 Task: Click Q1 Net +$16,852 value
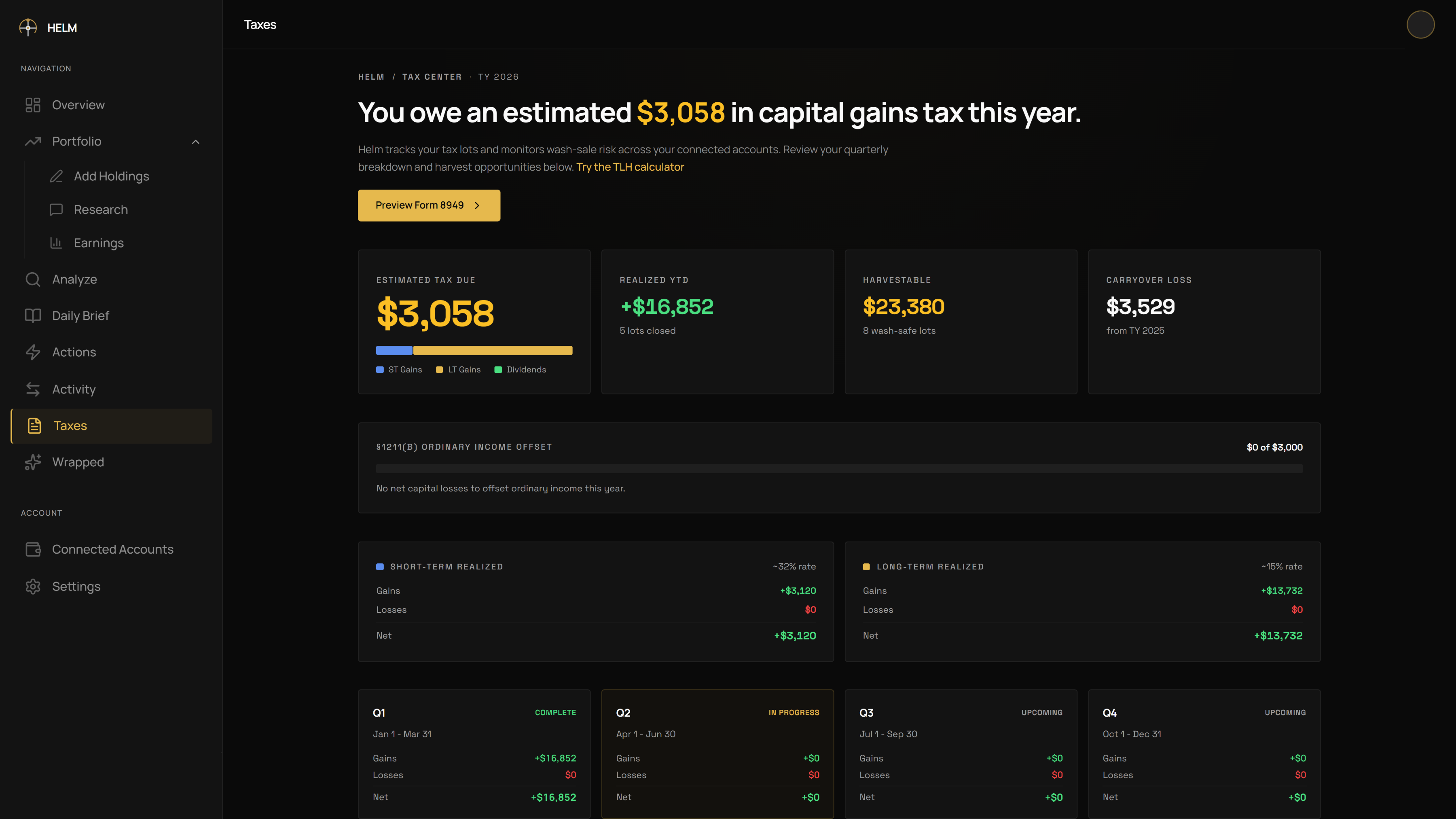(553, 798)
